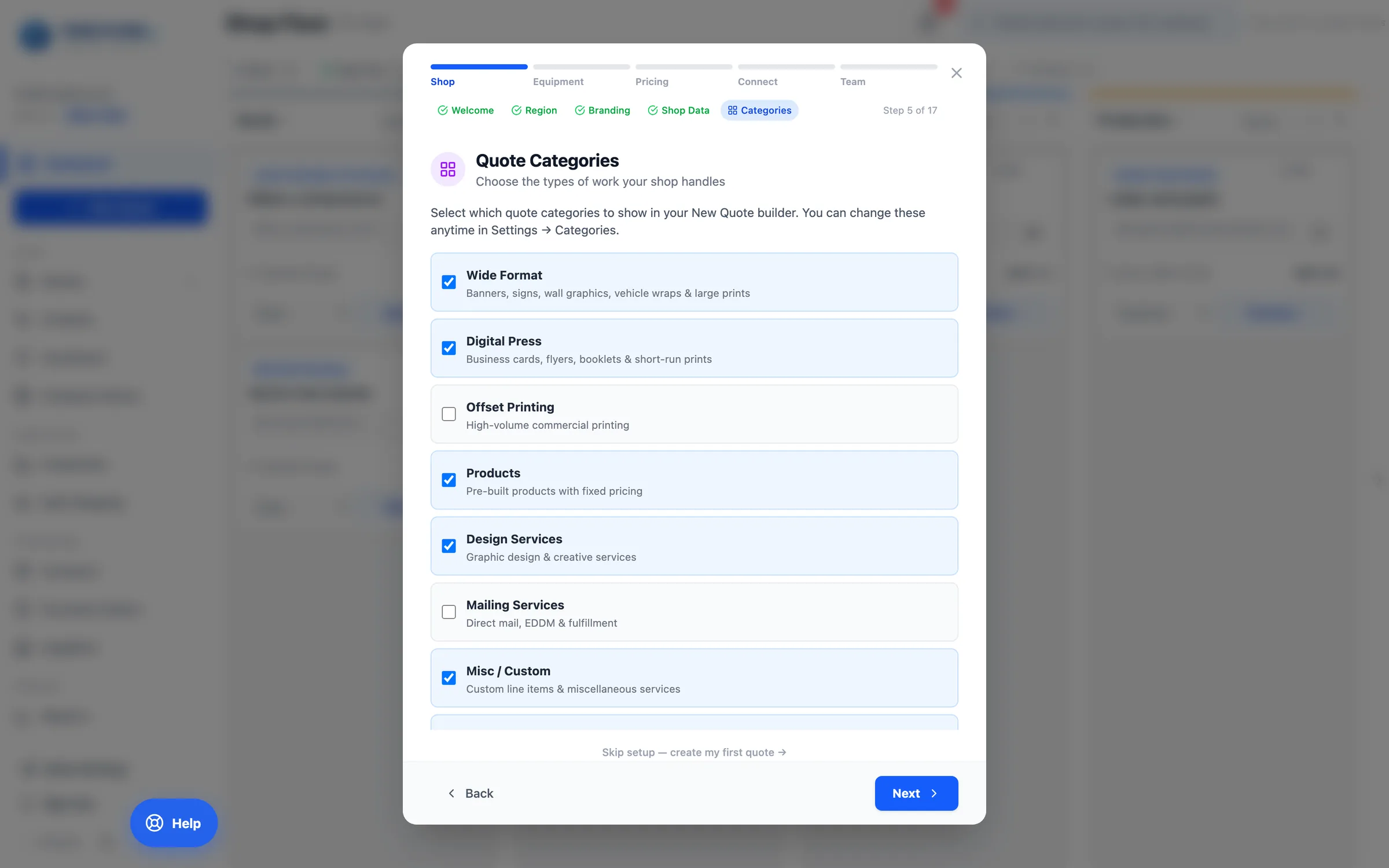Click the Wide Format description text
Viewport: 1389px width, 868px height.
[x=608, y=293]
